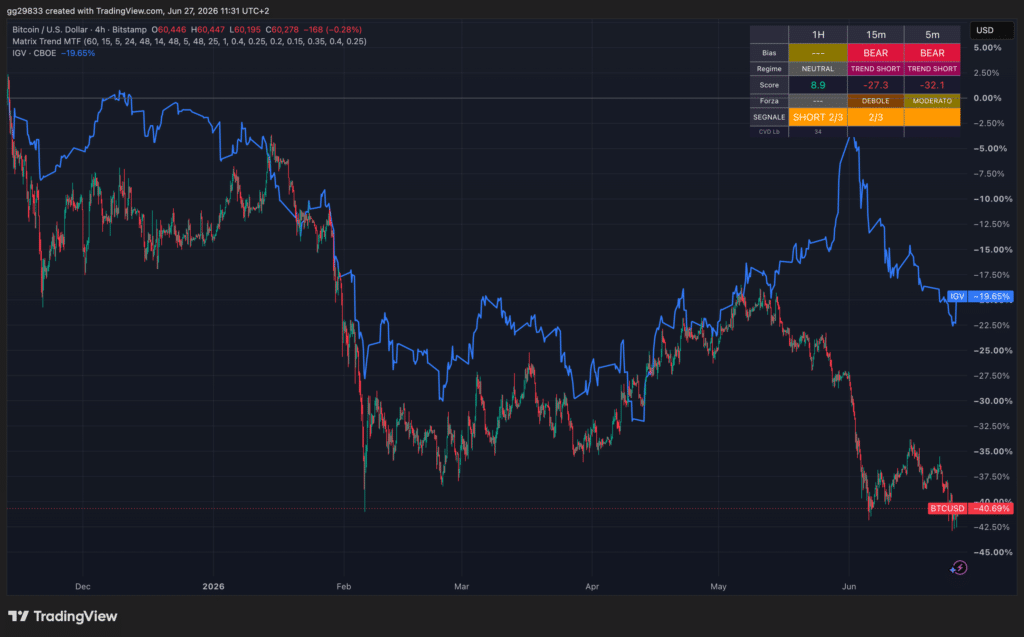Click the May label on the time axis

[718, 586]
